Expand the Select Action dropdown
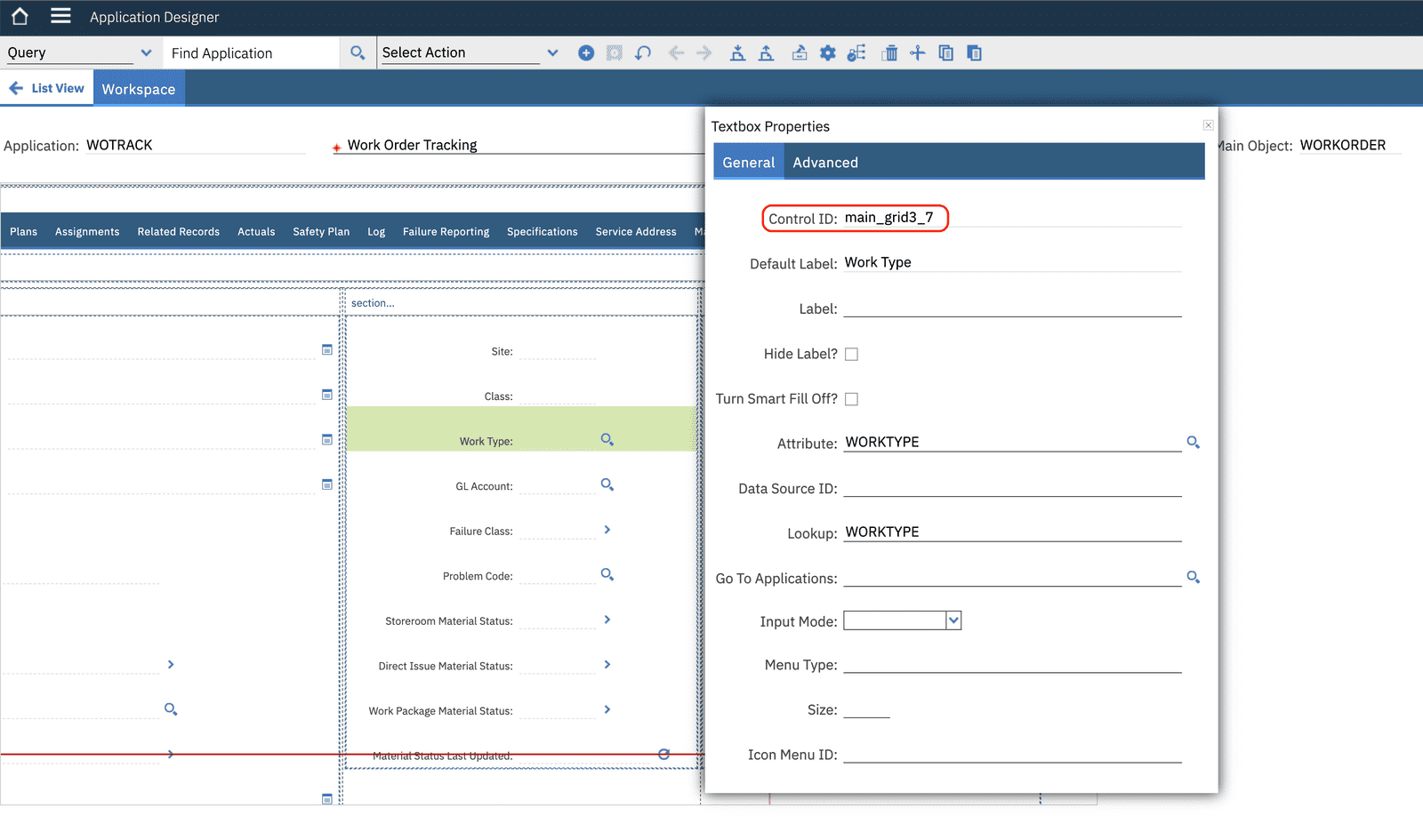The image size is (1423, 840). 552,52
